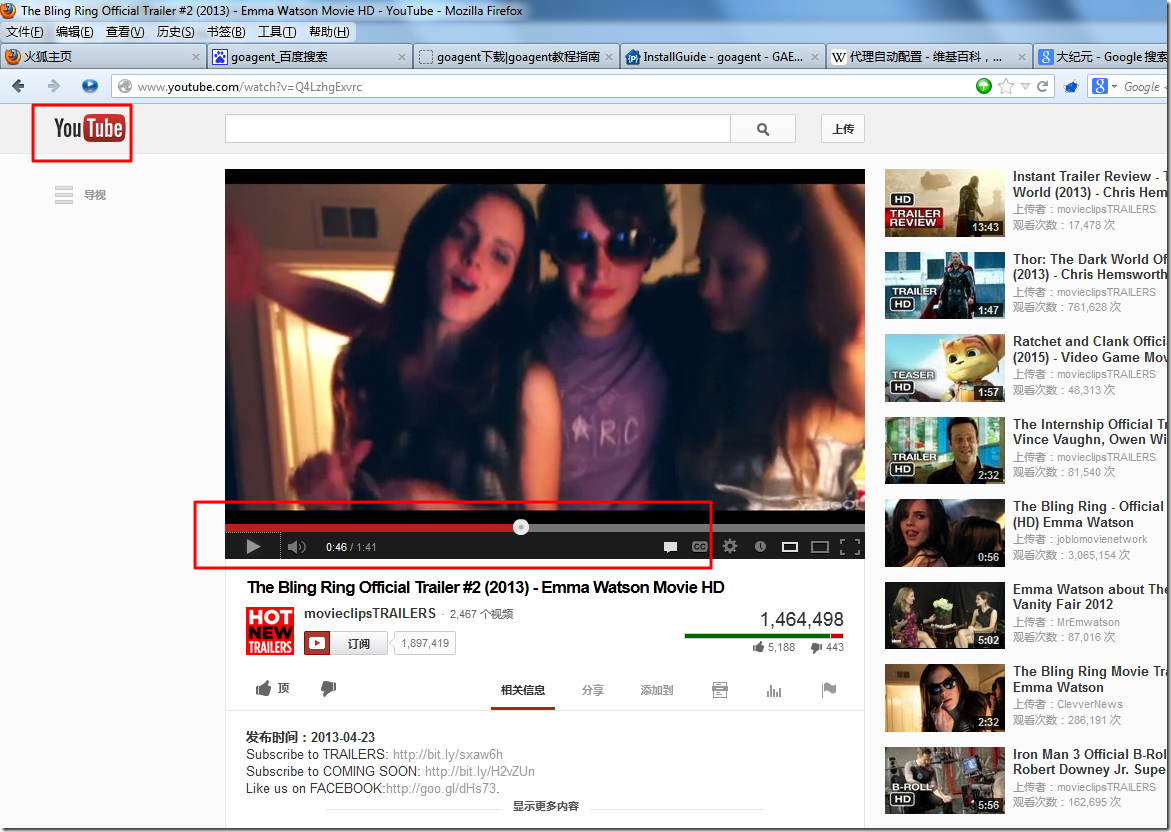Open the 查看(V) menu
This screenshot has width=1171, height=832.
125,31
